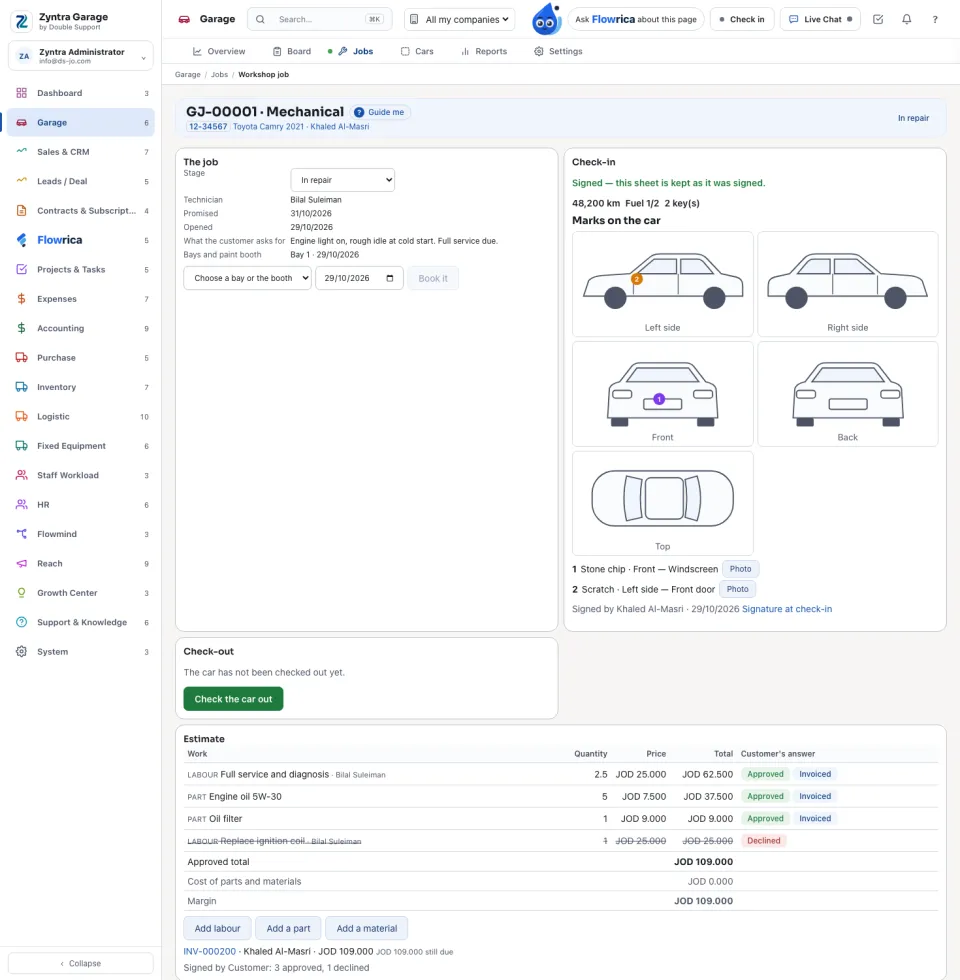Screen dimensions: 960x980
Task: Open the calendar picker on the booking date
Action: [390, 278]
